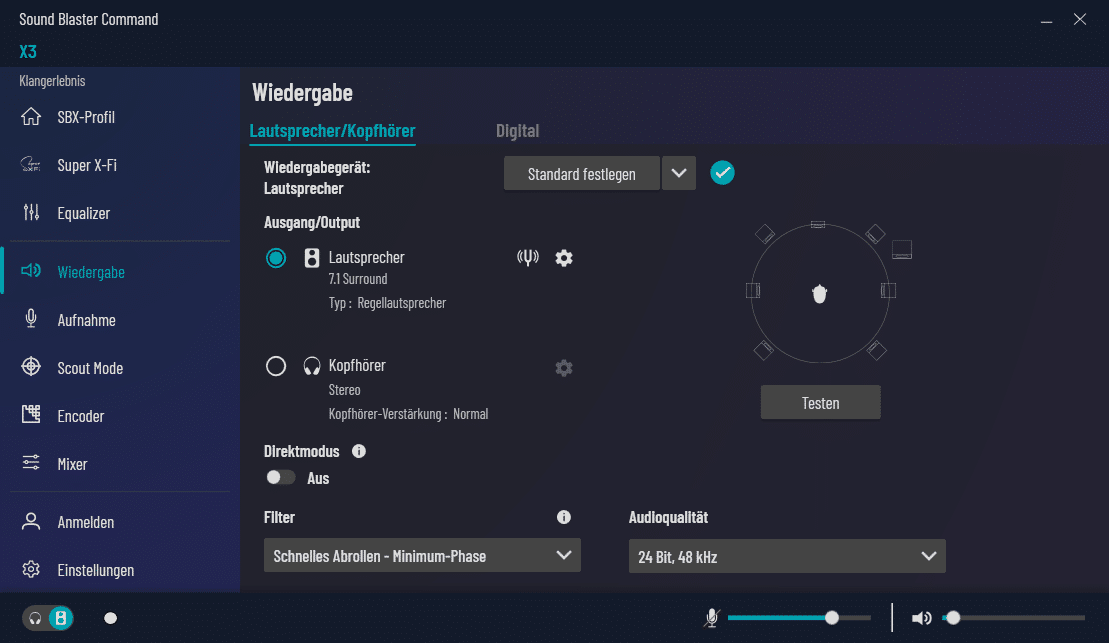Open the Filter dropdown Schnelles Abrollen

point(421,556)
